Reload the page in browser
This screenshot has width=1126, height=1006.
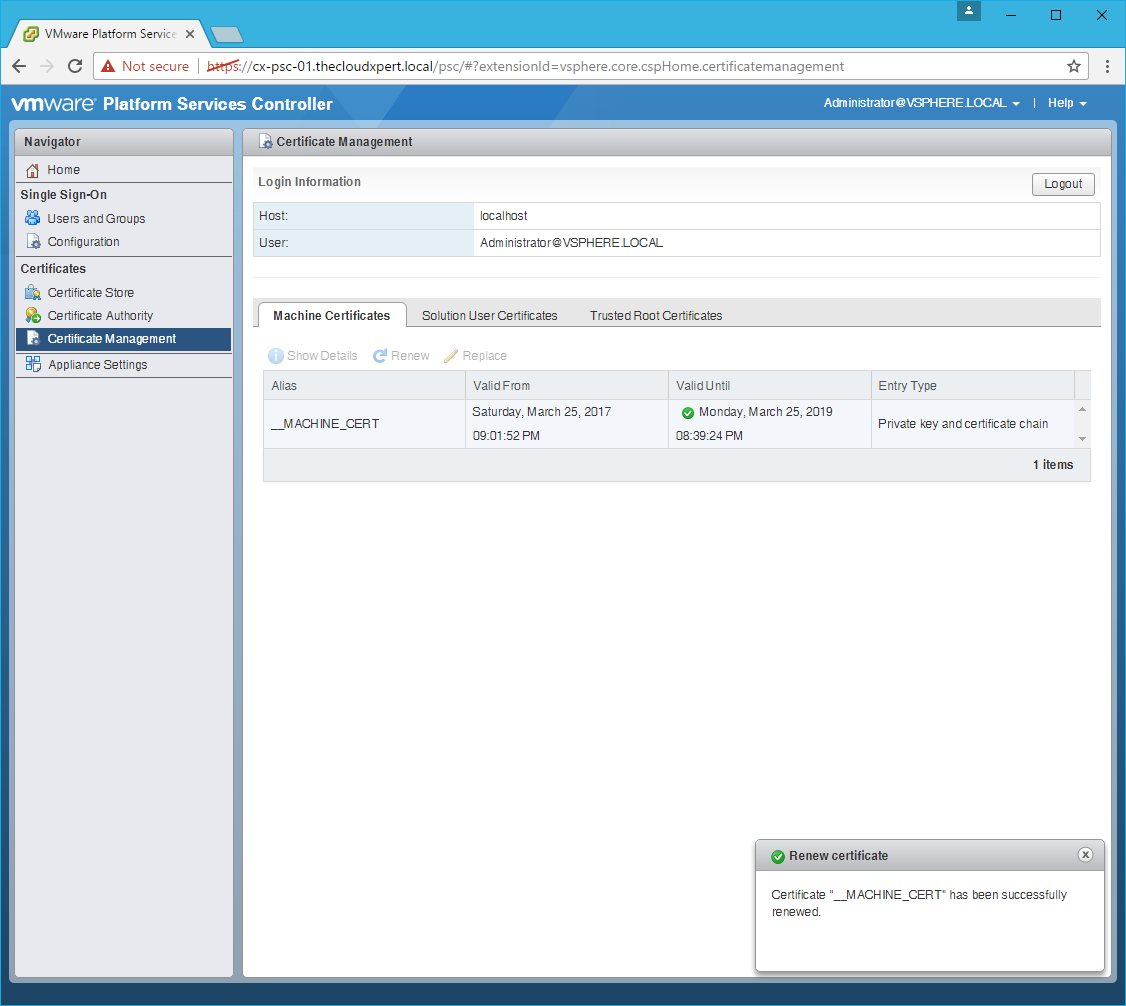(75, 66)
